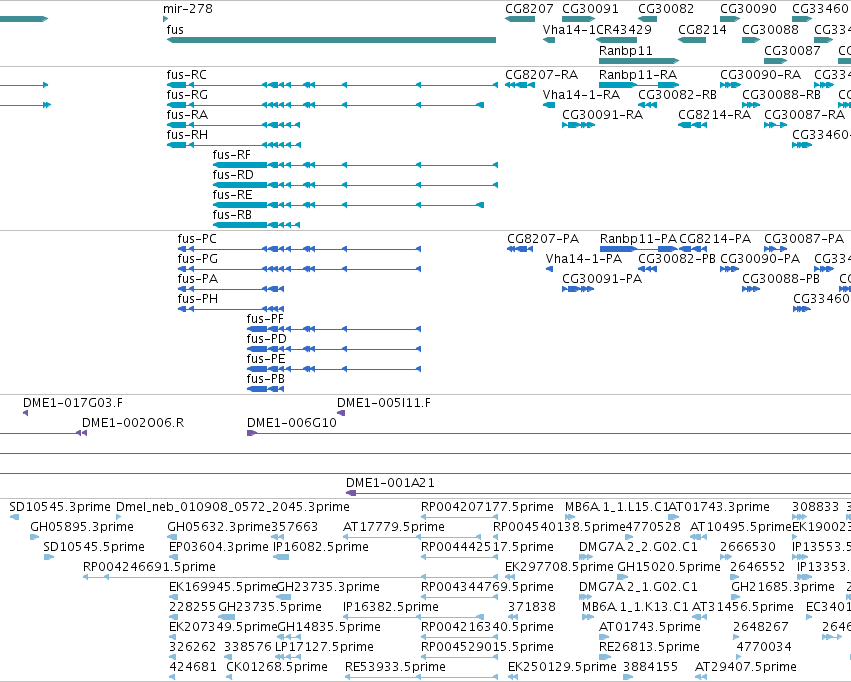Select the CG30082-RB transcript
Image resolution: width=851 pixels, height=682 pixels.
click(647, 105)
